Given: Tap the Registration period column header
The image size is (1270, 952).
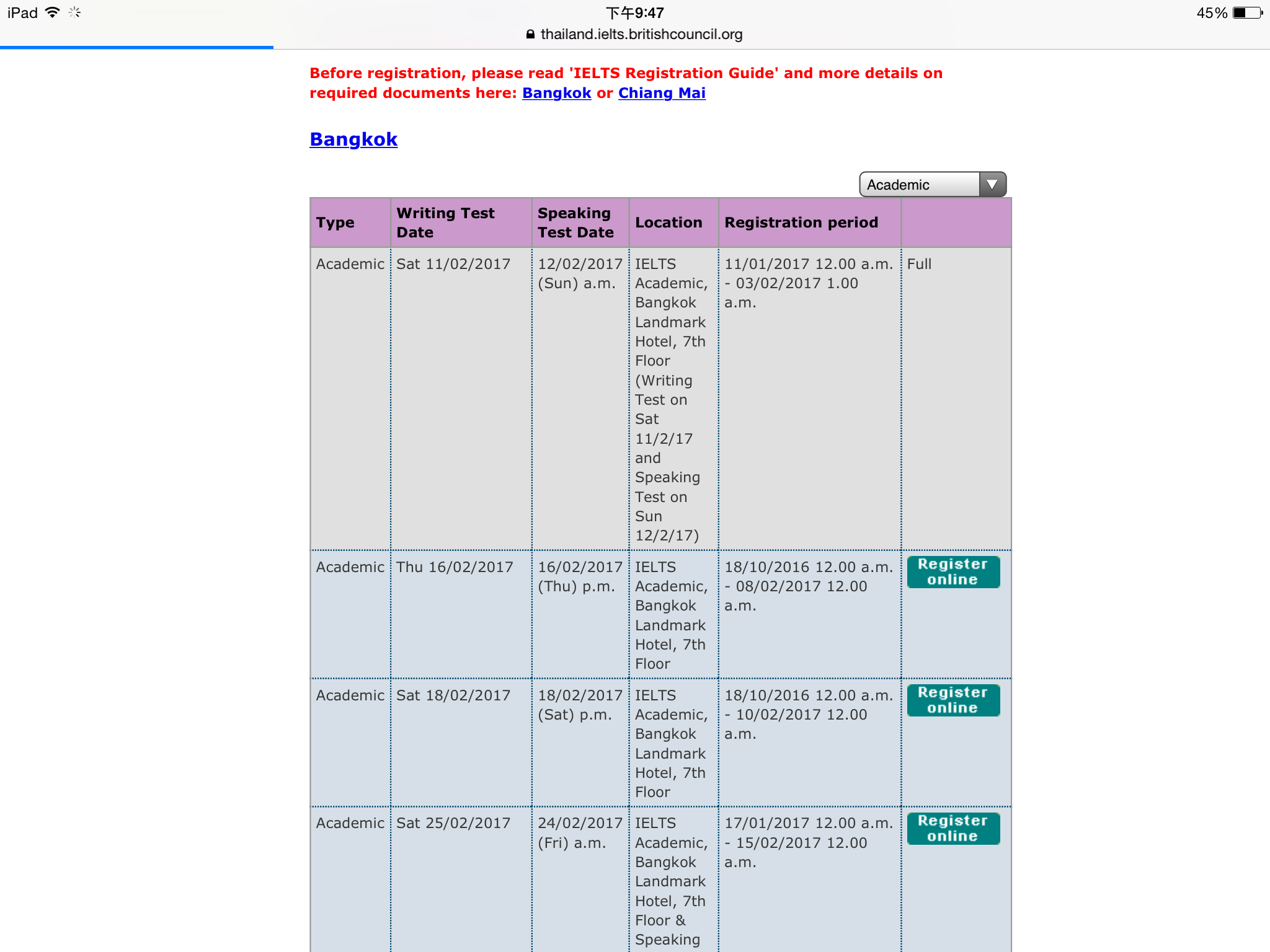Looking at the screenshot, I should point(801,223).
